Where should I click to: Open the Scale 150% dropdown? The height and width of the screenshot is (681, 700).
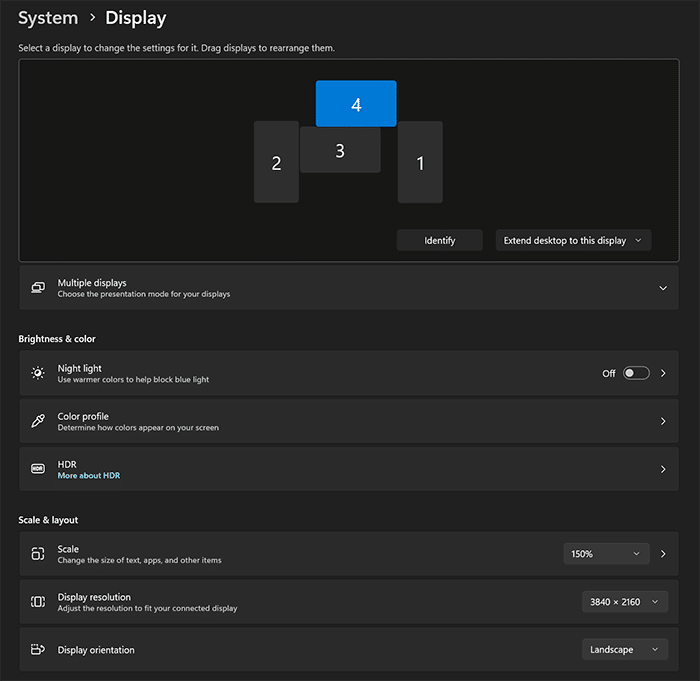pyautogui.click(x=606, y=554)
